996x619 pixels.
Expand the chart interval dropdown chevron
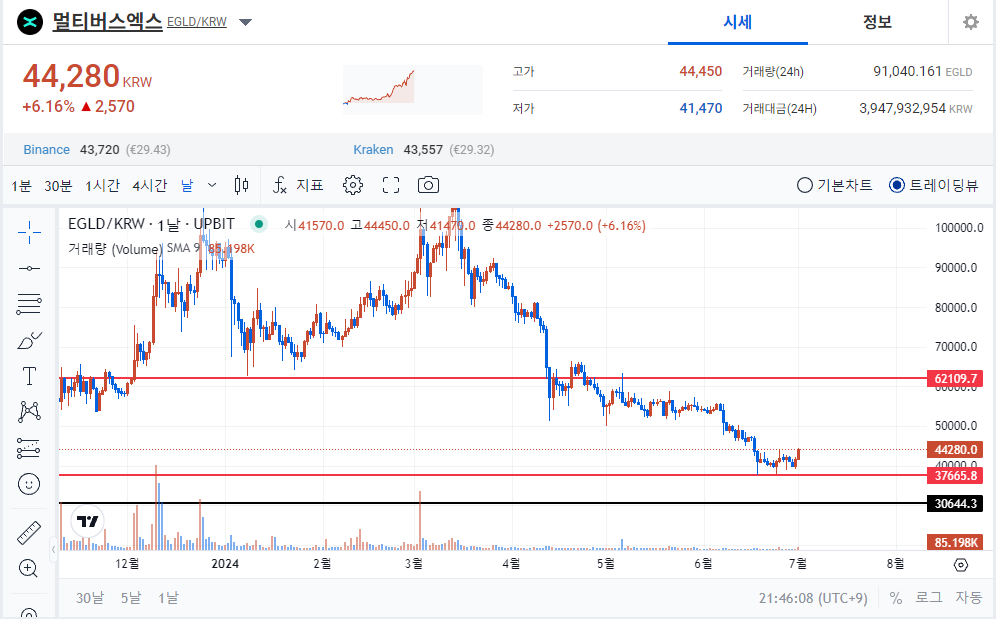[212, 185]
